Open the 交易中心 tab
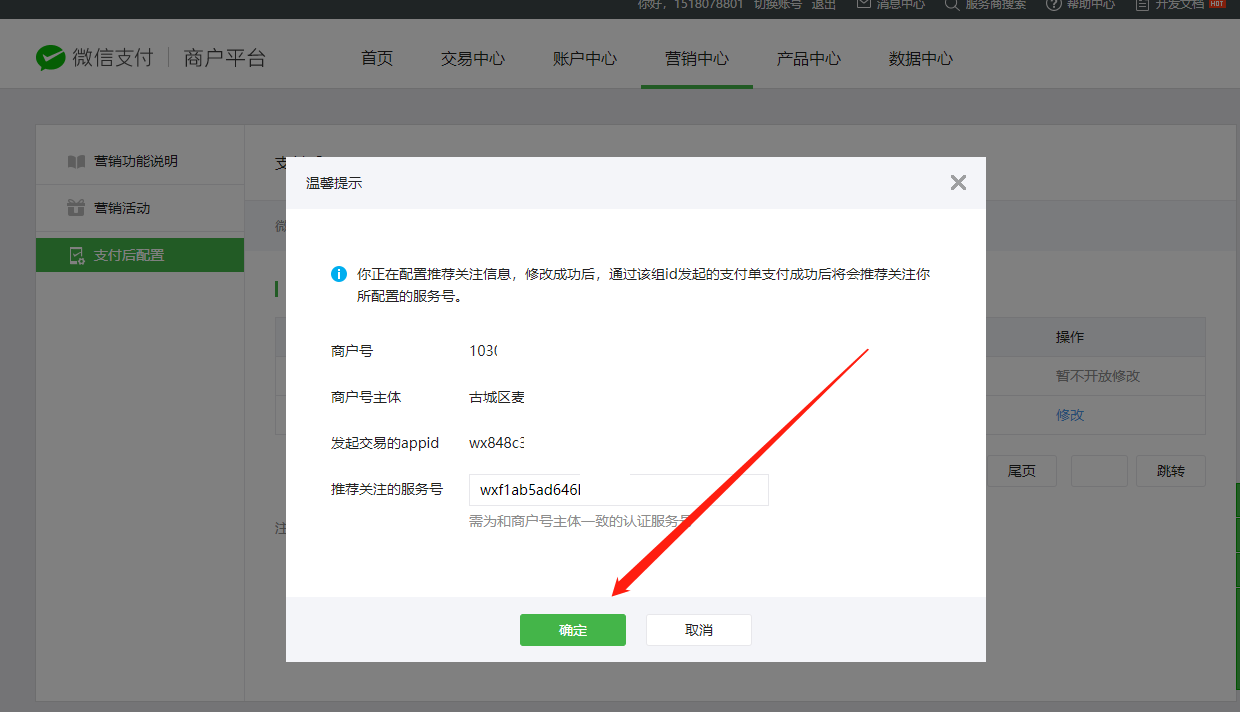The width and height of the screenshot is (1240, 712). pos(473,58)
